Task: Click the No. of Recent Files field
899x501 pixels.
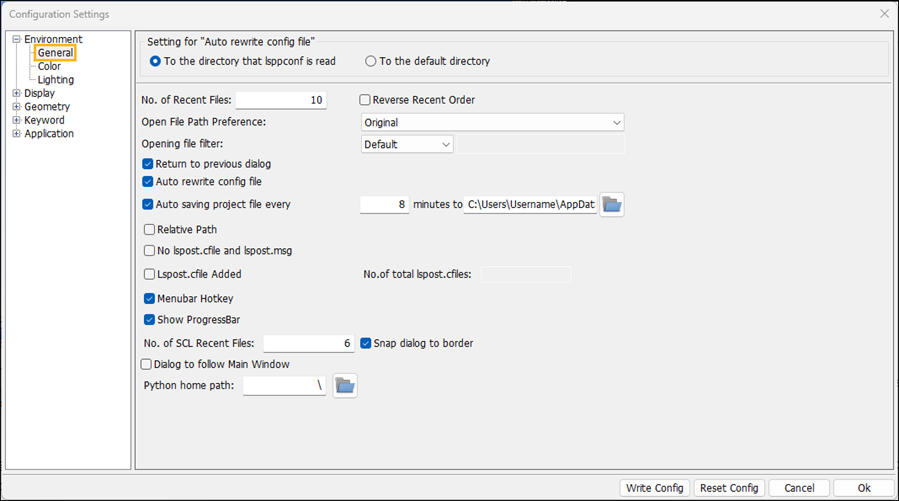Action: click(x=280, y=100)
